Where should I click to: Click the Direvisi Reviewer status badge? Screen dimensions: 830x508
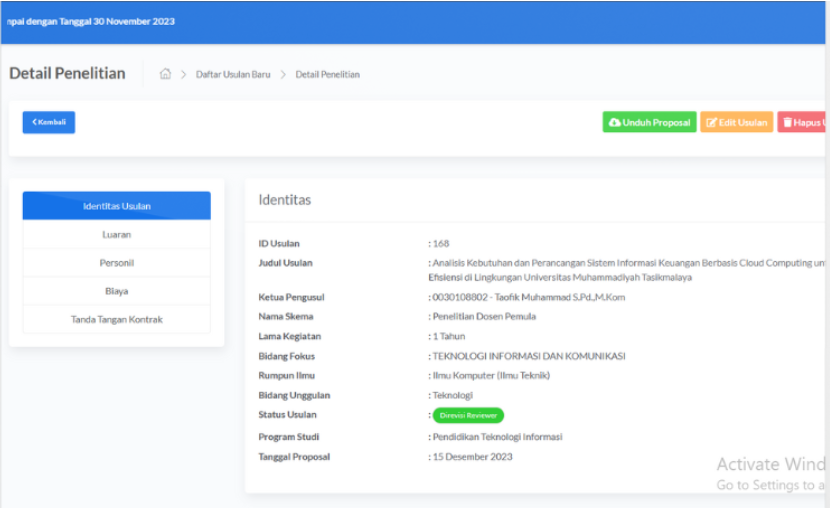(468, 415)
